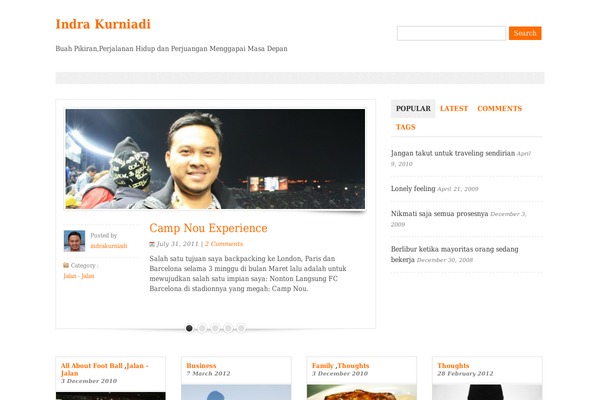Open 'Berlibur ketika mayoritas orang sedang bekerja' post

455,254
